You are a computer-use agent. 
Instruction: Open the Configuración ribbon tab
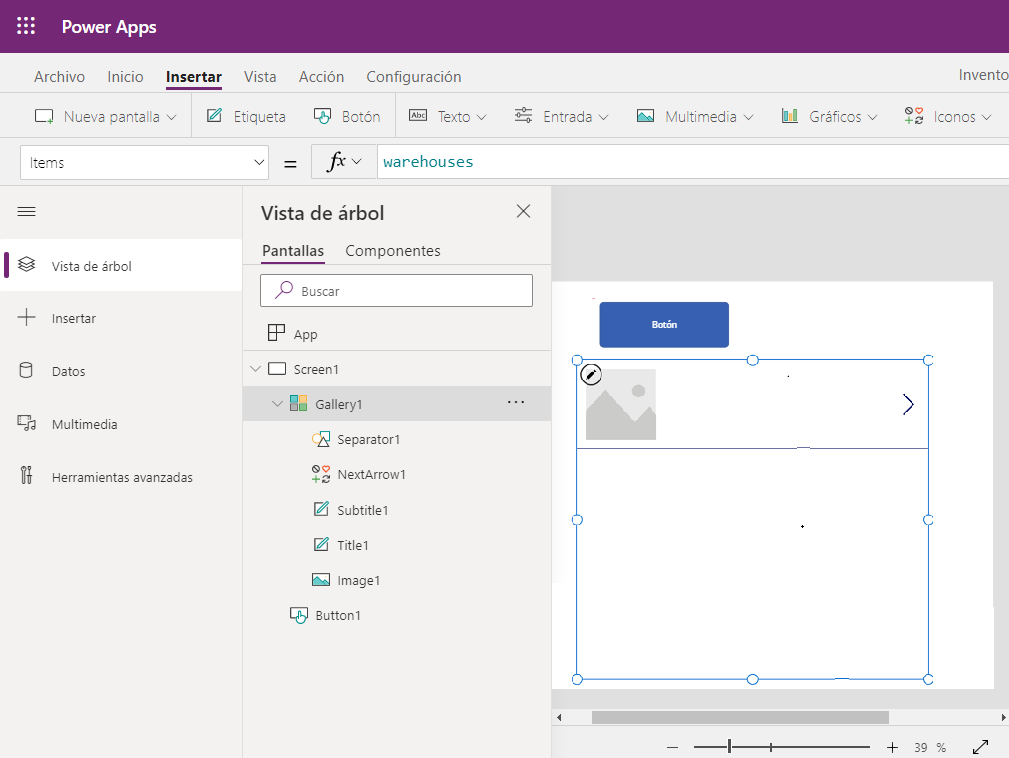(x=414, y=77)
